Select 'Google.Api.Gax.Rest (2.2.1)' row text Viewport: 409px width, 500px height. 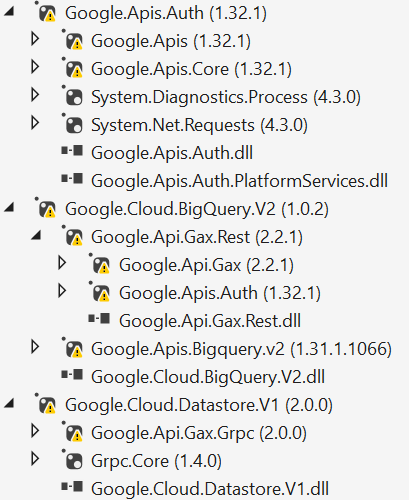coord(197,238)
